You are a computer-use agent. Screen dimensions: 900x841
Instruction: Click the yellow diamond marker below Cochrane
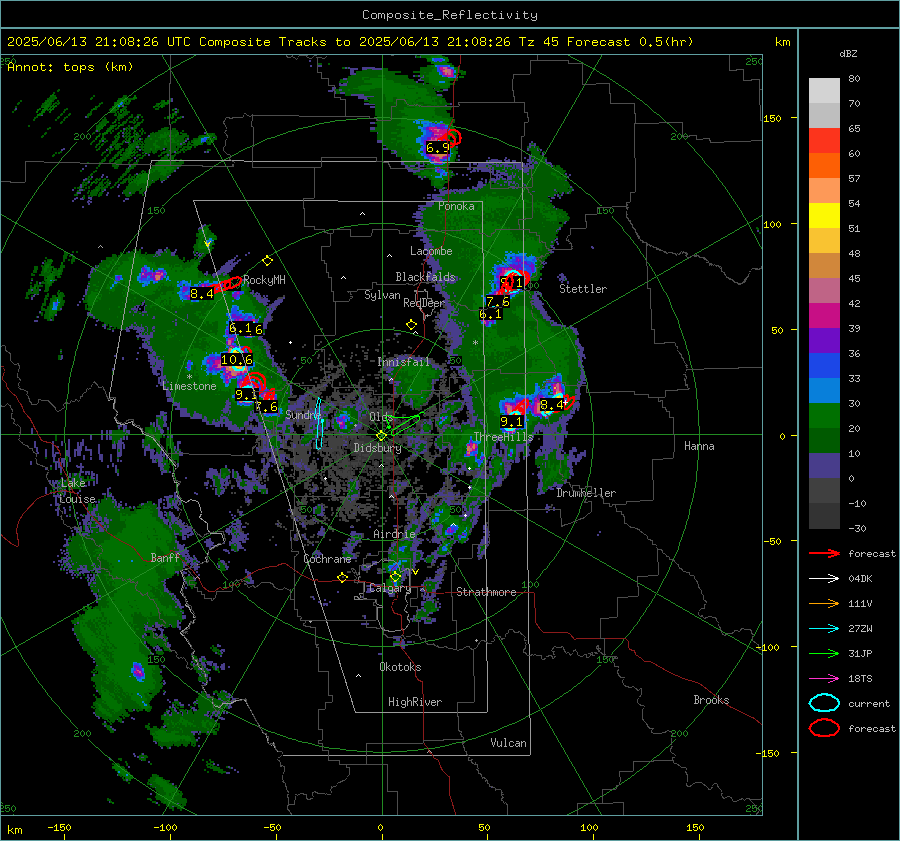pos(343,577)
